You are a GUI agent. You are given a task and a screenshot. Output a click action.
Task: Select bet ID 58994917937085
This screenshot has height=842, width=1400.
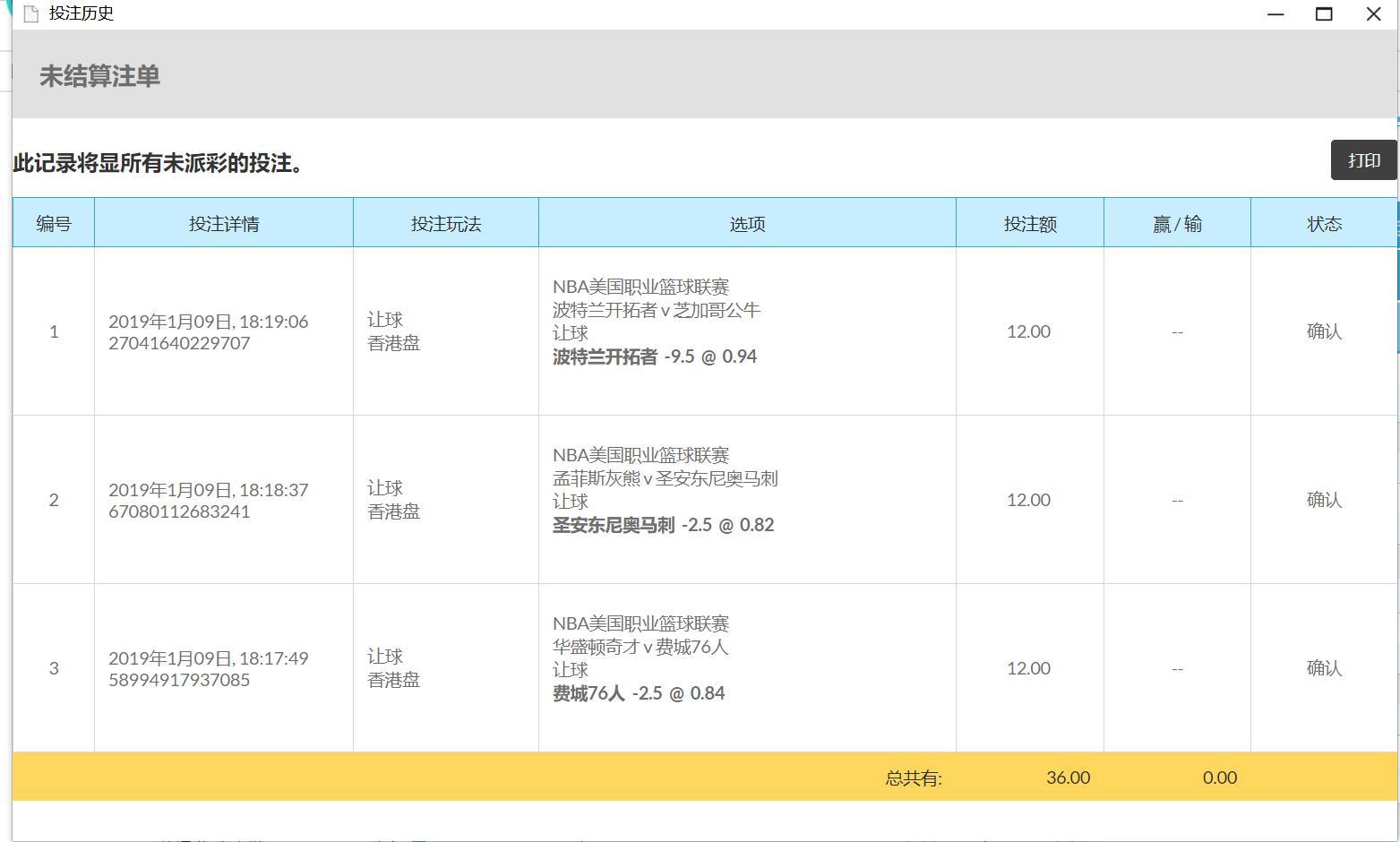point(179,680)
